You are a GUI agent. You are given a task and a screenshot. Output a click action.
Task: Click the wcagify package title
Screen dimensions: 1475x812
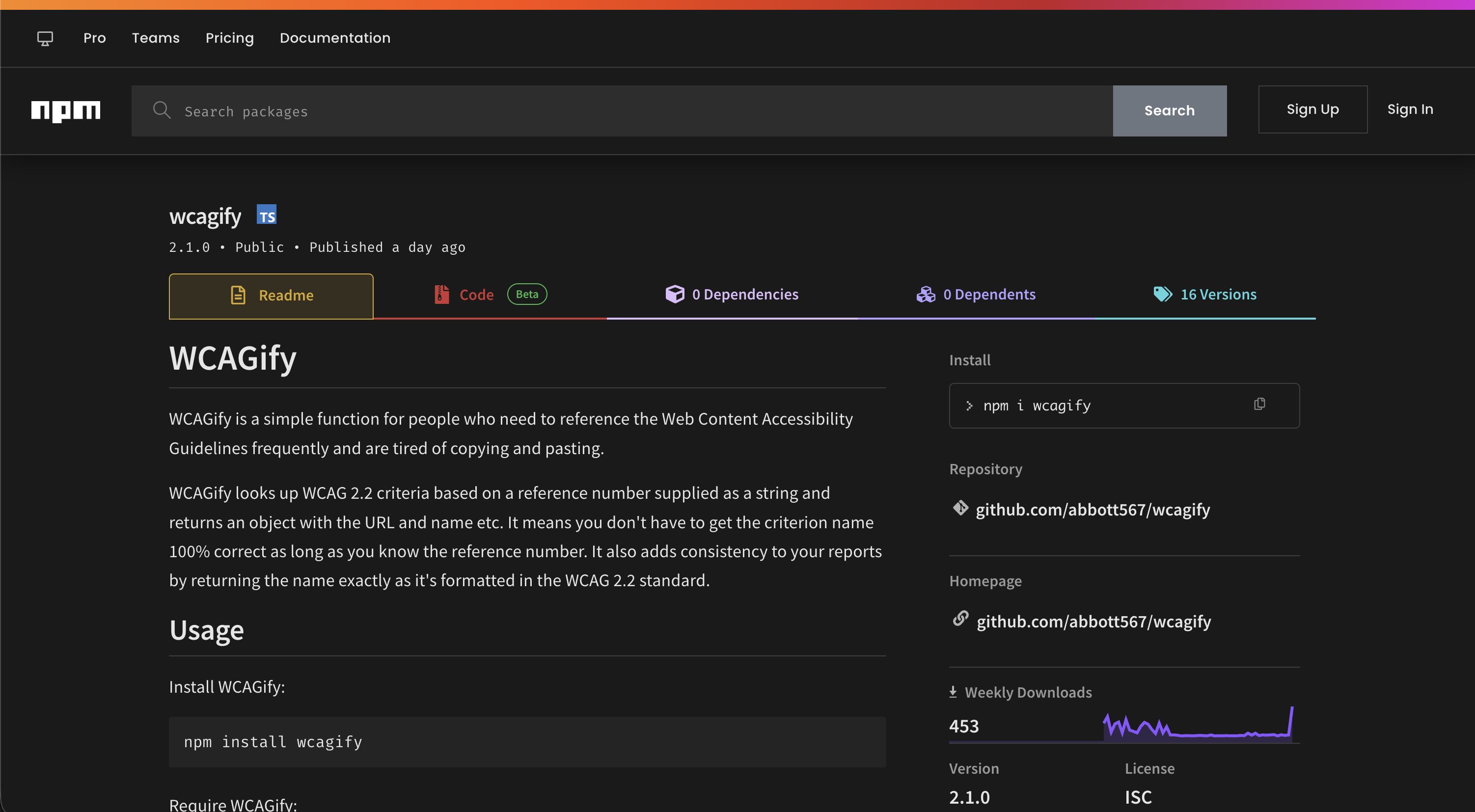click(x=205, y=217)
